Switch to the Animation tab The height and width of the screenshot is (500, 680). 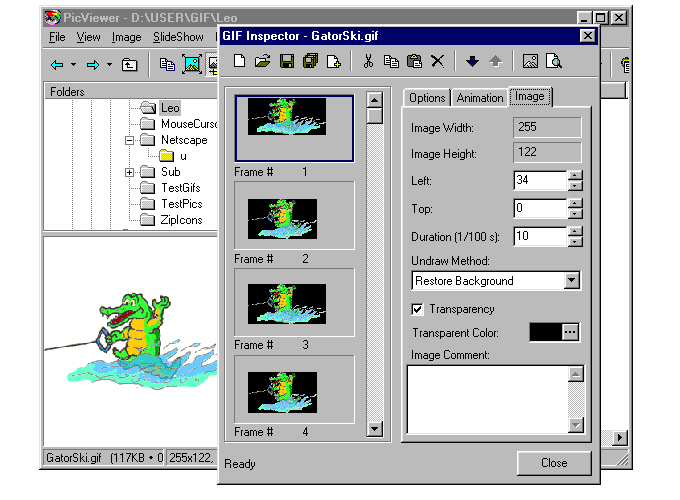tap(480, 98)
